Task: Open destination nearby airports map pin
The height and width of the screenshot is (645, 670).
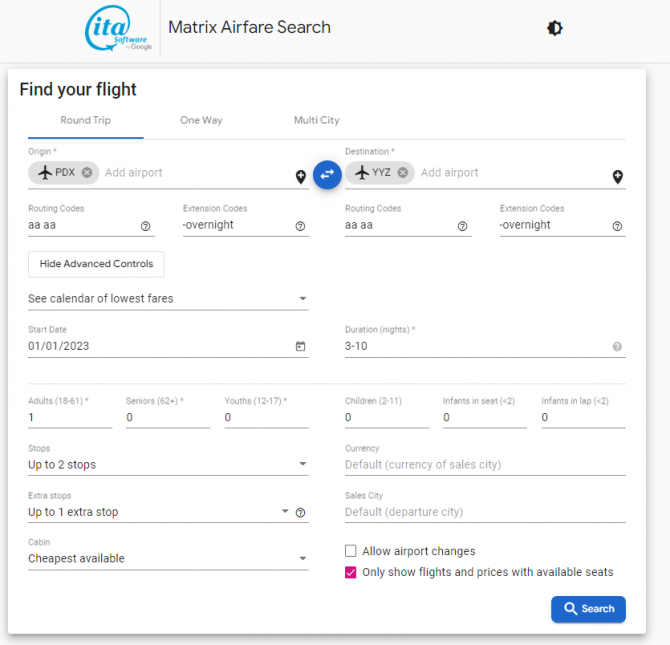Action: point(617,177)
